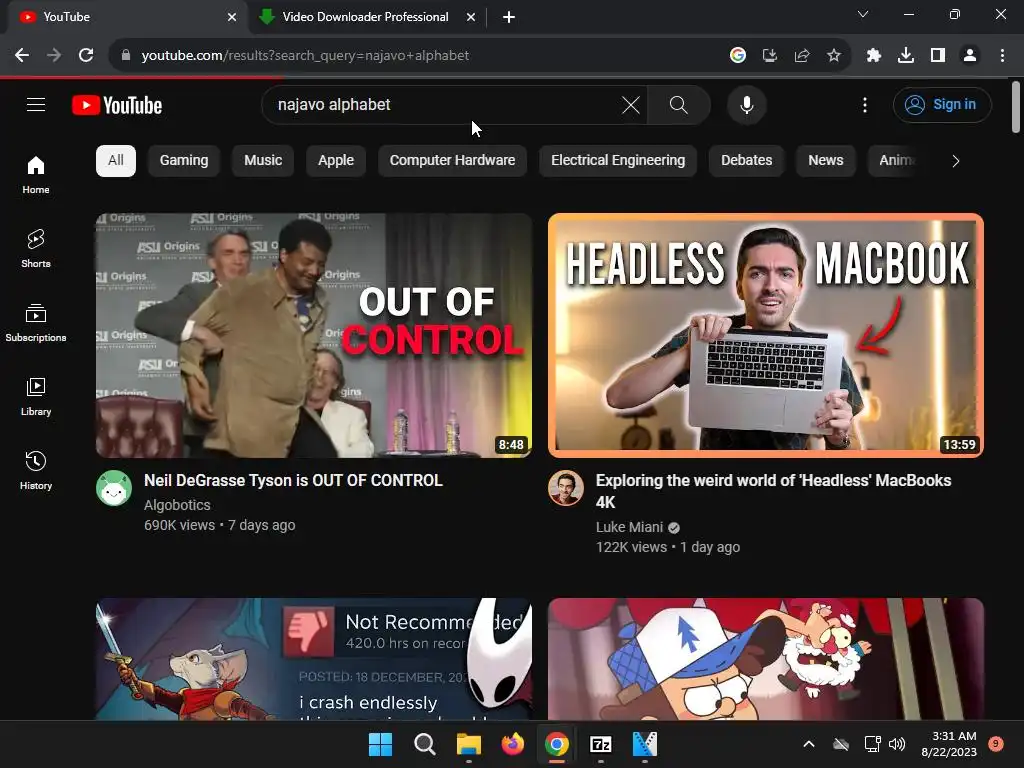Click the HEADLESS MACBOOK video thumbnail
The image size is (1024, 768).
(765, 335)
